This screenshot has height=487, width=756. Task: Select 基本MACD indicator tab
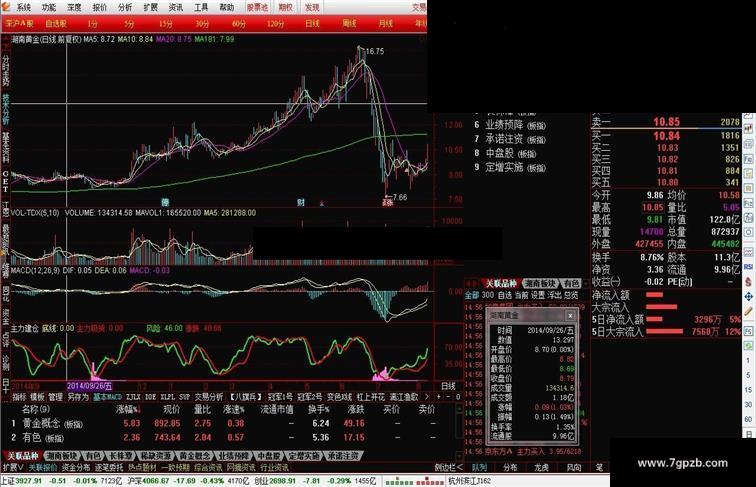point(108,397)
